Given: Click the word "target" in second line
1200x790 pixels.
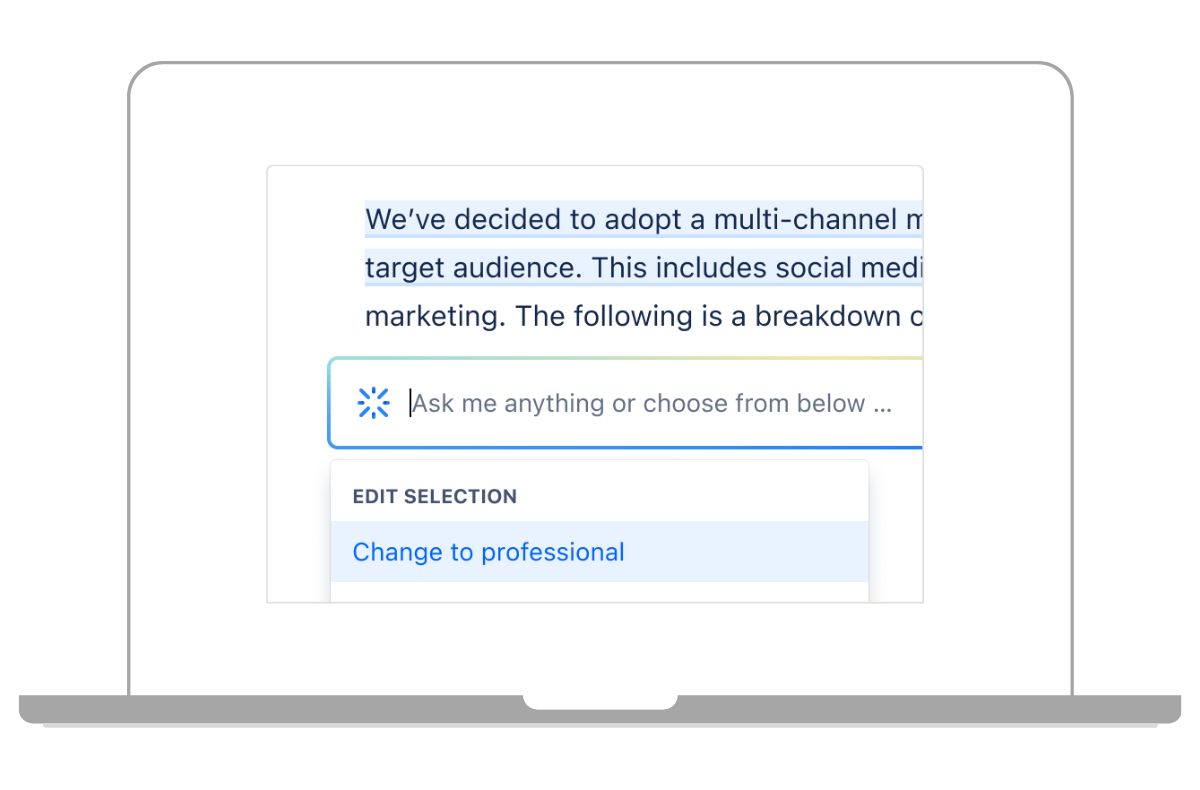Looking at the screenshot, I should (x=404, y=268).
